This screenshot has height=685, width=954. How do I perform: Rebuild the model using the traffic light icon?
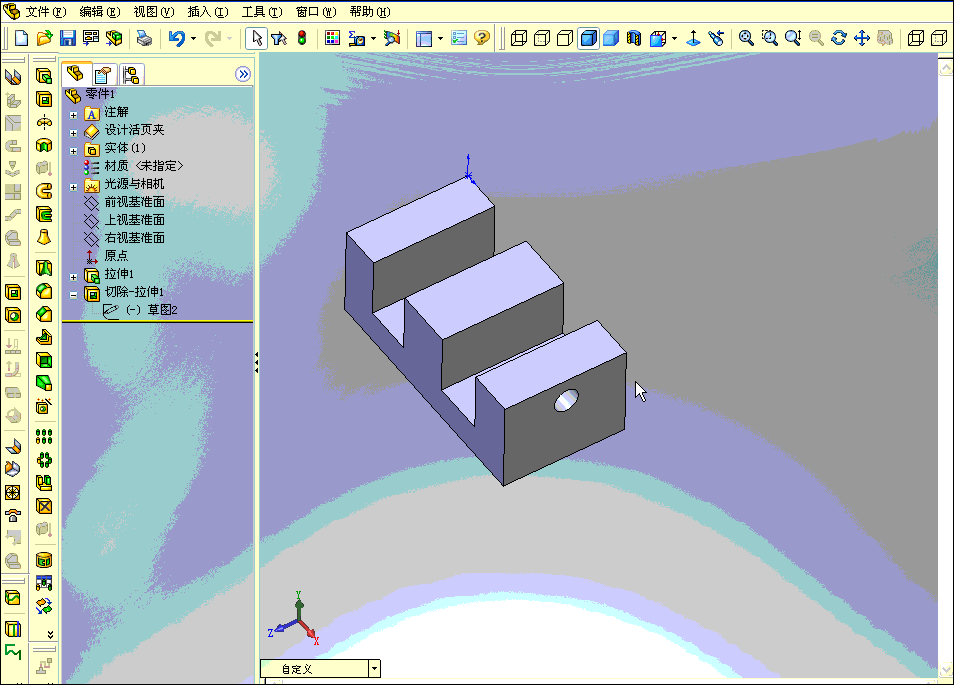[x=302, y=38]
